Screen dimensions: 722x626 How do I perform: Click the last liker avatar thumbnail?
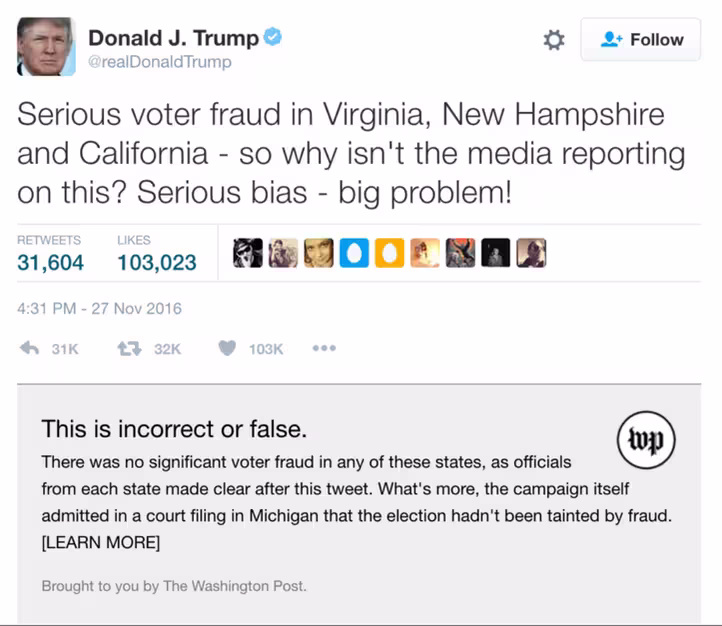531,253
